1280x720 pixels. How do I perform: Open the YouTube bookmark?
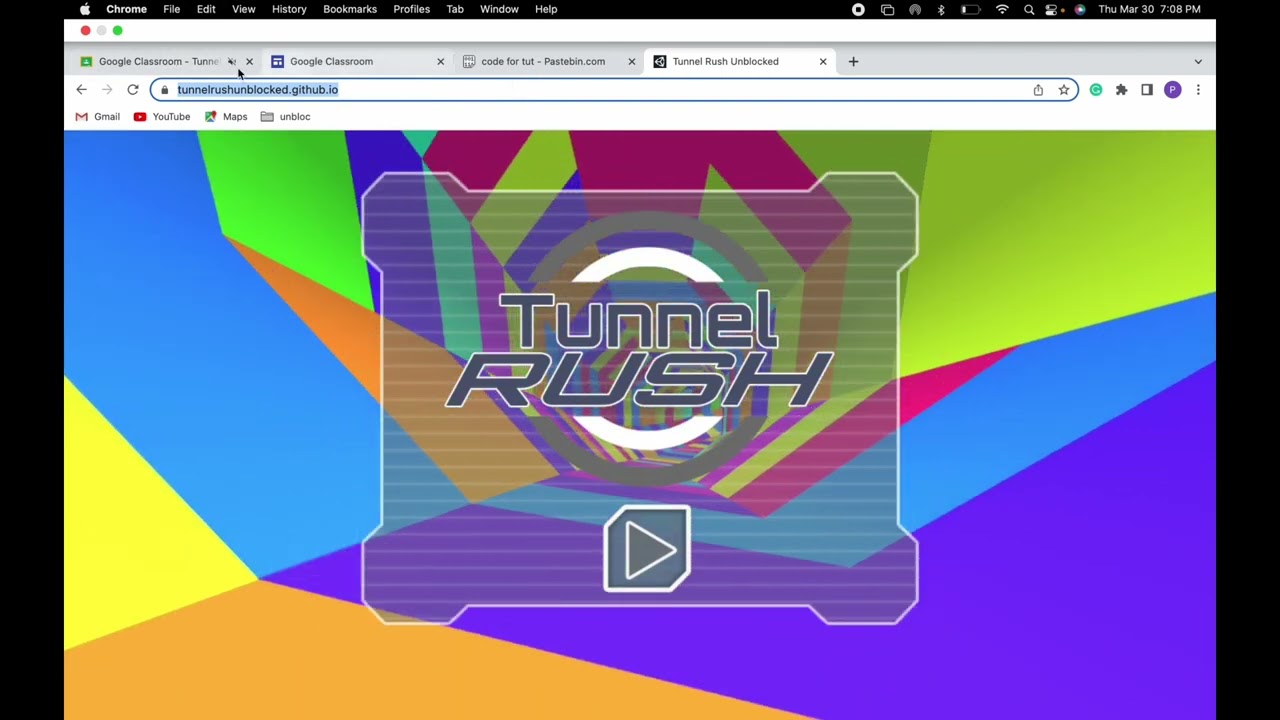[x=162, y=117]
